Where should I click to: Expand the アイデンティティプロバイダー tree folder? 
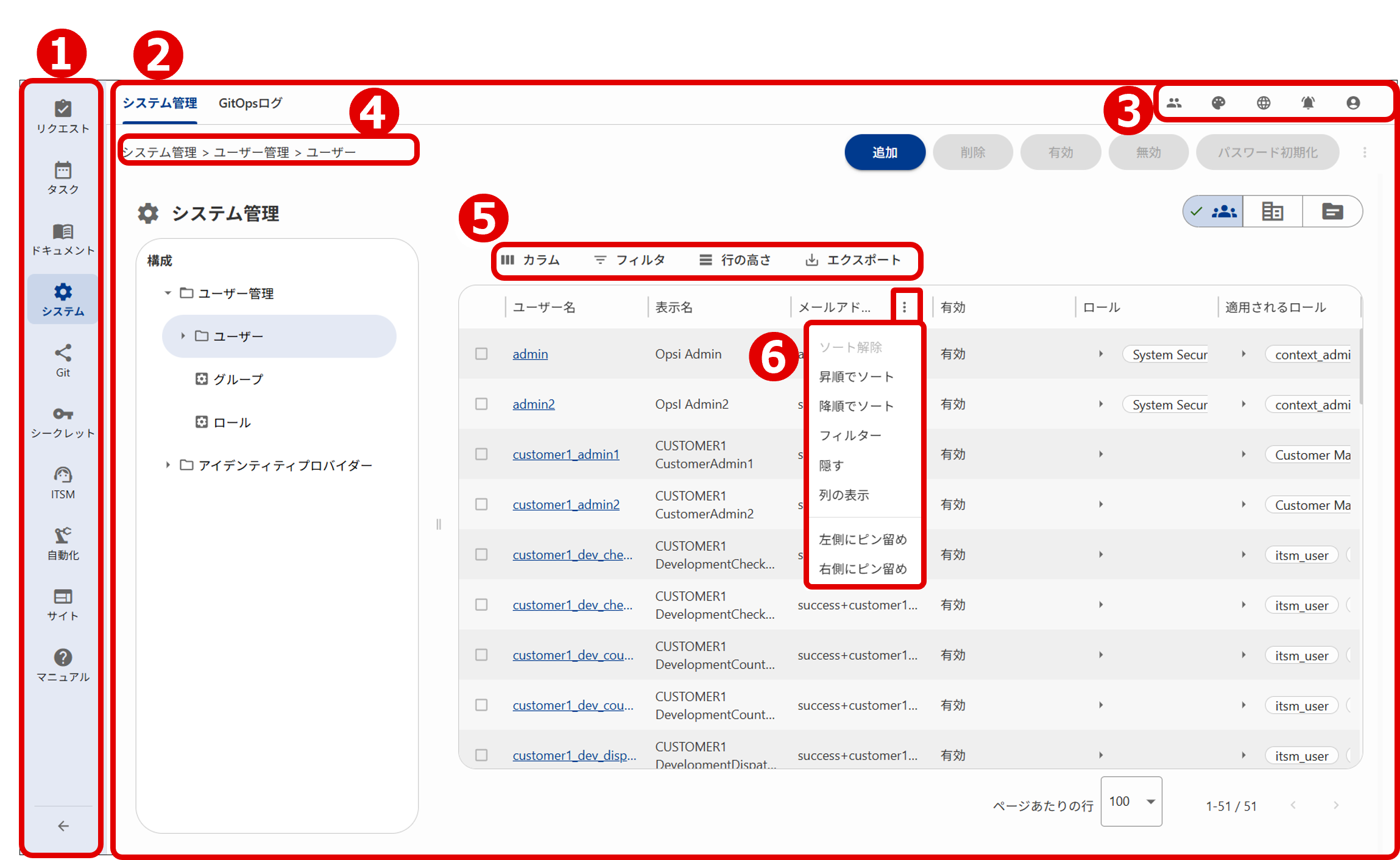pyautogui.click(x=168, y=465)
